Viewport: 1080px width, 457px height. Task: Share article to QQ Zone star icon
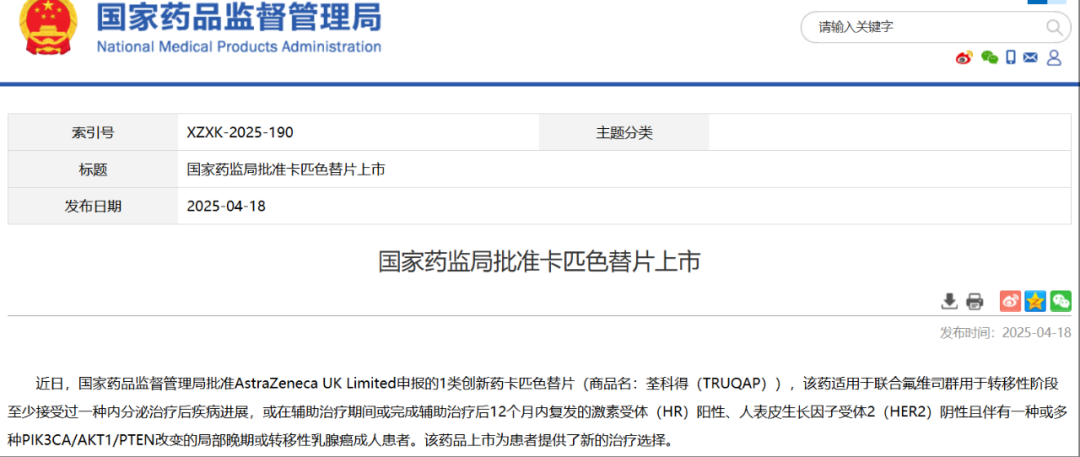point(1035,301)
